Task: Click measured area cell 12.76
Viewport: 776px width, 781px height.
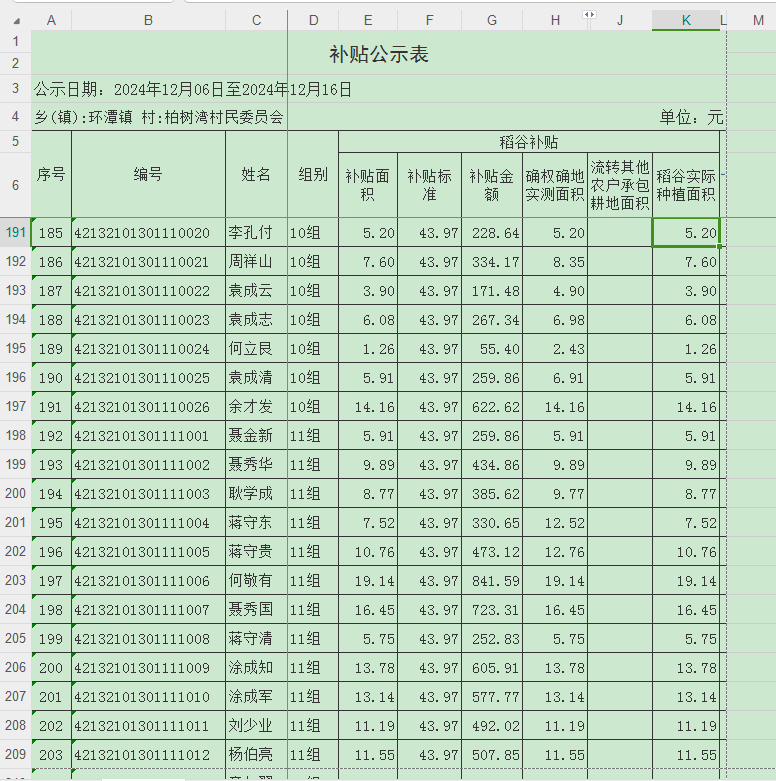Action: pos(555,551)
